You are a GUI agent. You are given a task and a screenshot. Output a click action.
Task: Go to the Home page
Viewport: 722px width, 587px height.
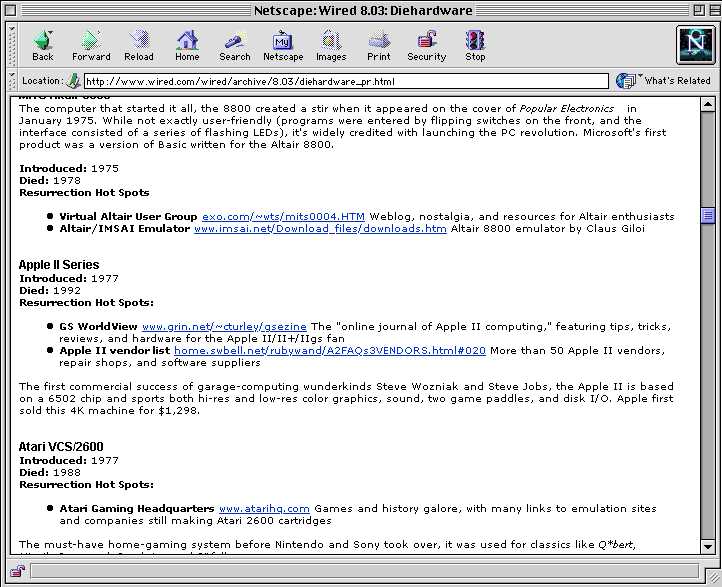pyautogui.click(x=187, y=45)
